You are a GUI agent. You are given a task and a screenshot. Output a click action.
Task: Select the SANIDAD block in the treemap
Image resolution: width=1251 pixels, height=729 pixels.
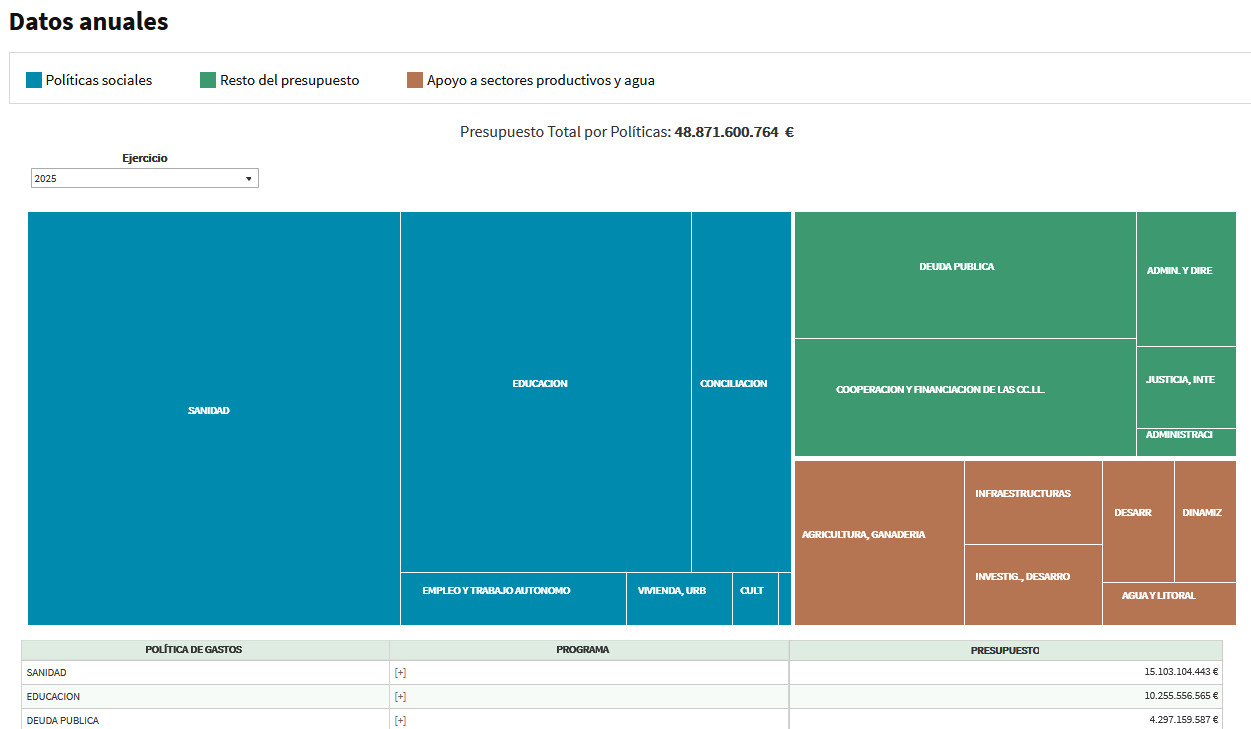pyautogui.click(x=208, y=410)
